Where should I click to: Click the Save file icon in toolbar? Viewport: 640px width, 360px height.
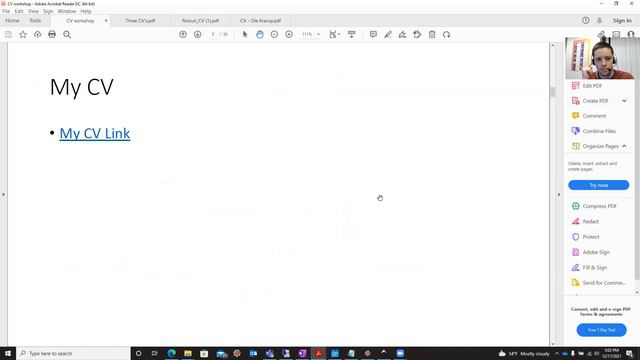[8, 35]
